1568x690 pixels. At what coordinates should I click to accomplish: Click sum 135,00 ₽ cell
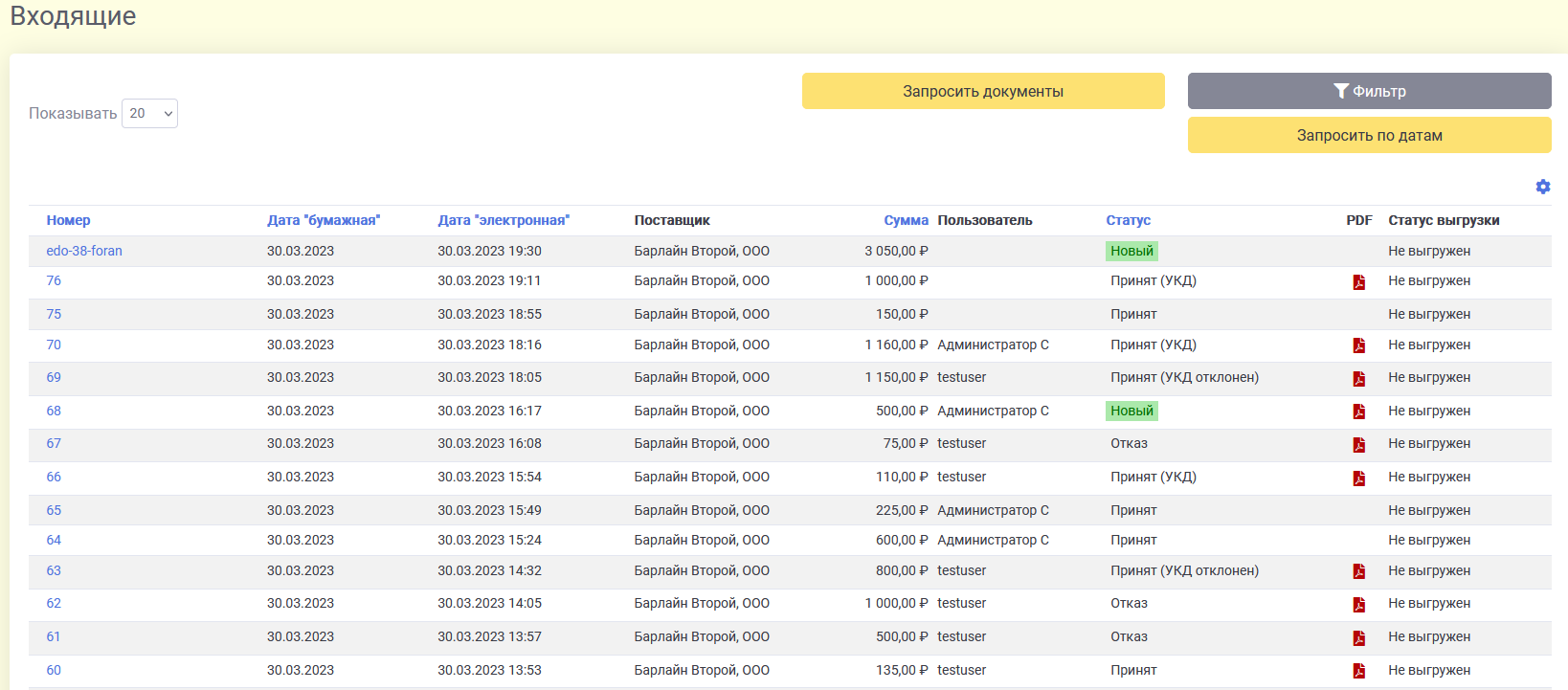pyautogui.click(x=902, y=670)
